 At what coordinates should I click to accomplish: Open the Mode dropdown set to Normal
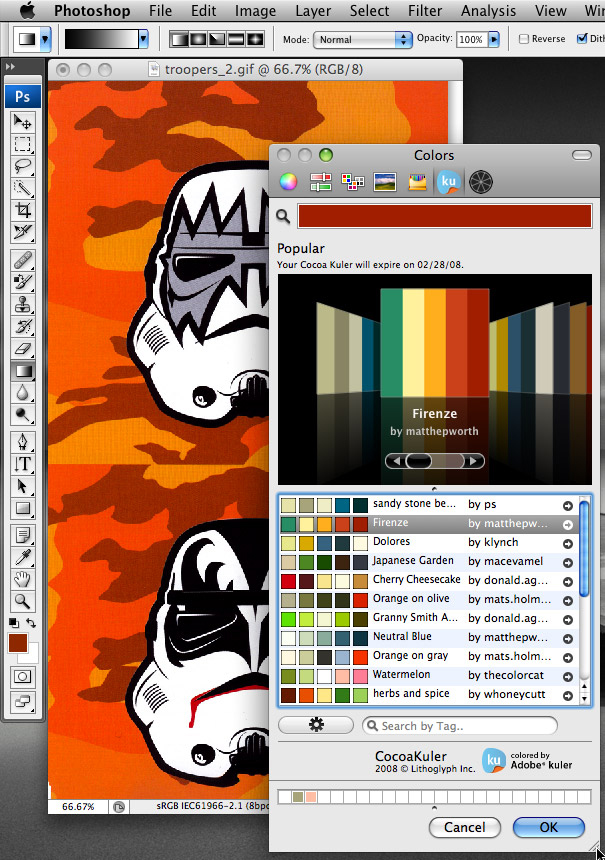[362, 39]
